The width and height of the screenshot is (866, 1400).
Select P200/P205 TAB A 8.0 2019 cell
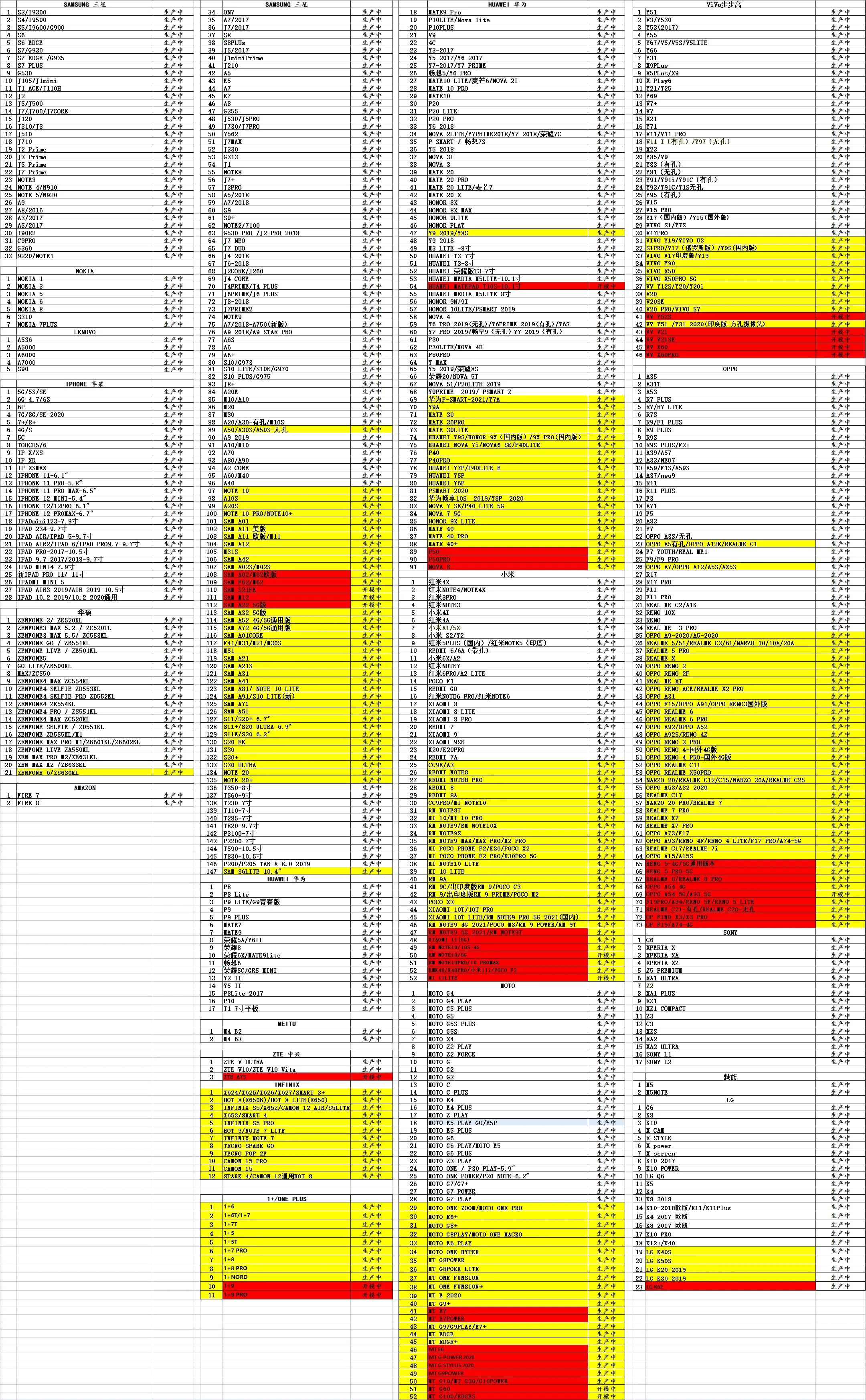point(286,864)
